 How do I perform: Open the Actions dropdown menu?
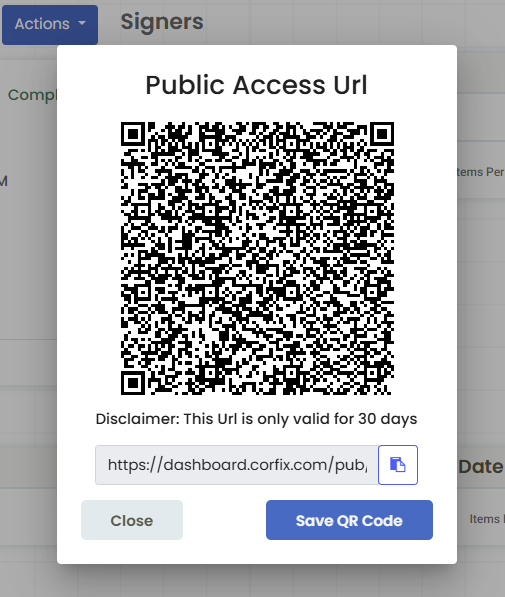pyautogui.click(x=50, y=24)
